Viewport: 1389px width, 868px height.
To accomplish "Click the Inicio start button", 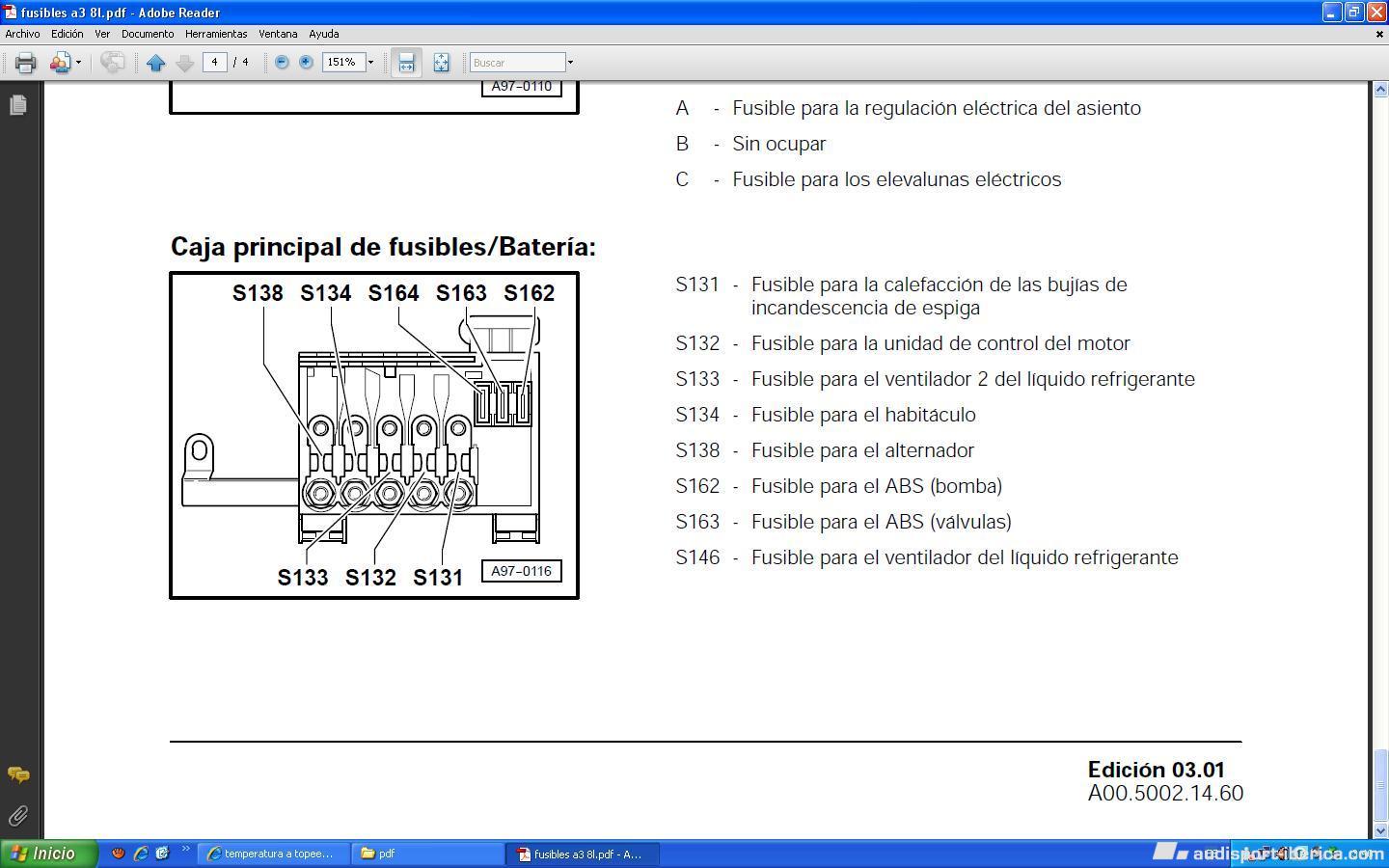I will coord(48,854).
